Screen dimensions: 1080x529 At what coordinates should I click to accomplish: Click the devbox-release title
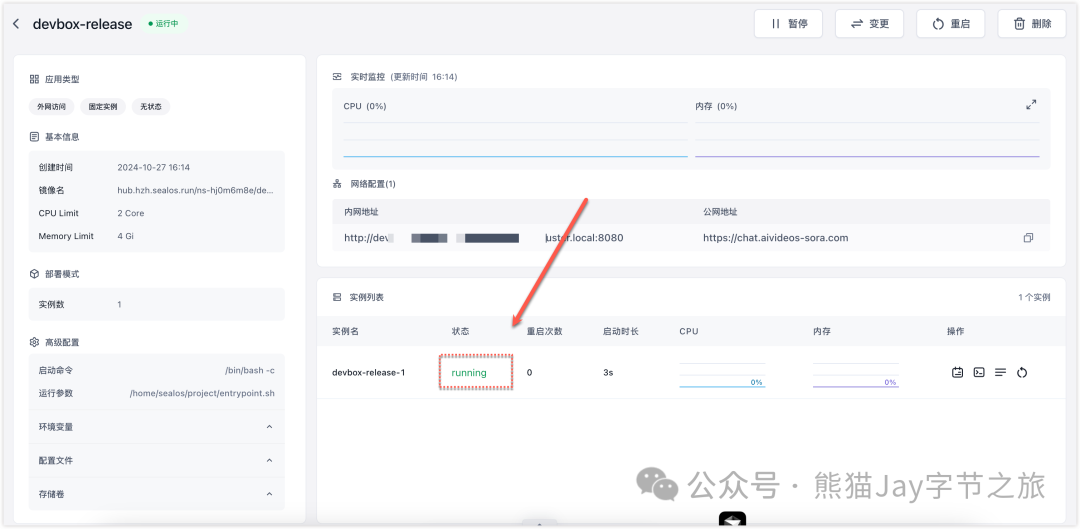click(x=82, y=24)
